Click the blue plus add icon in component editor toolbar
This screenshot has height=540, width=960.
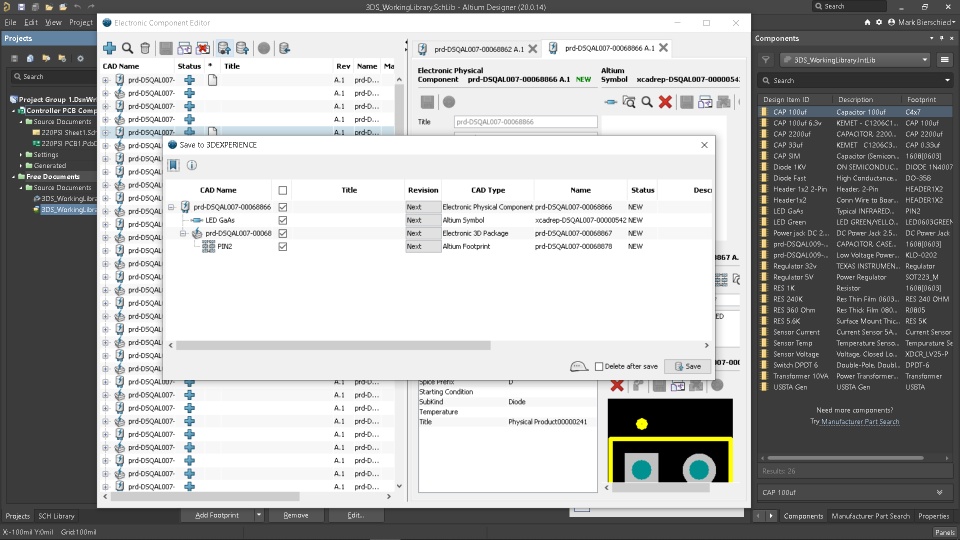click(x=110, y=48)
